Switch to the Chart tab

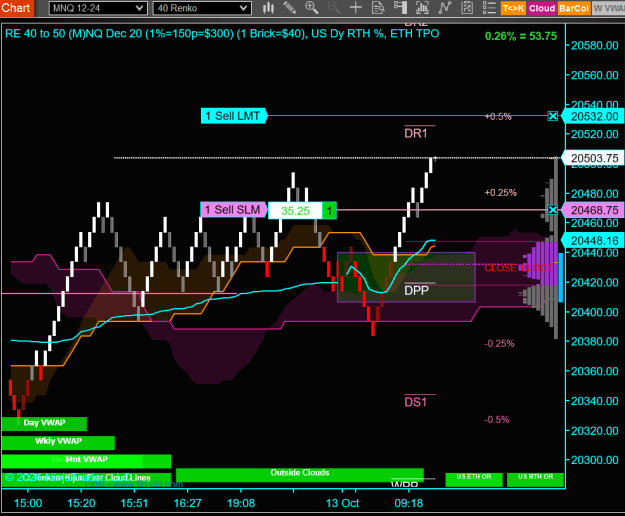(x=16, y=8)
